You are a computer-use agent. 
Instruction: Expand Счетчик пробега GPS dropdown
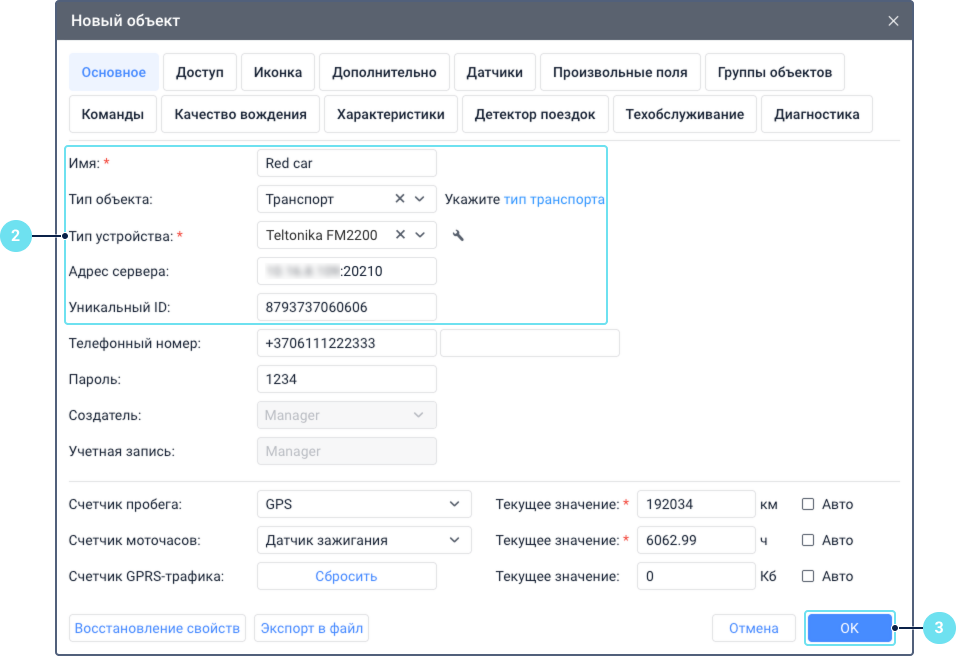454,505
